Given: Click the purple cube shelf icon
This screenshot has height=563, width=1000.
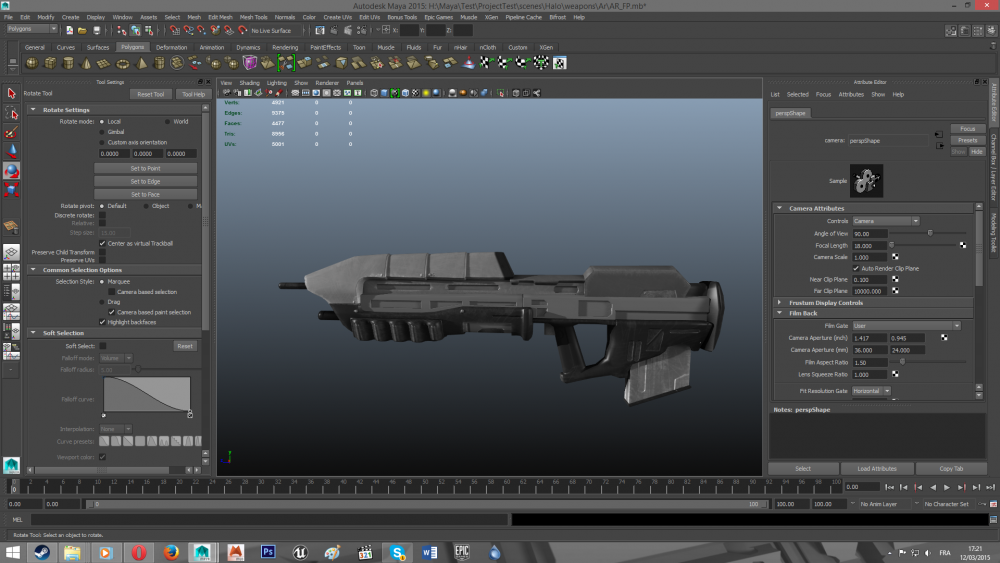Looking at the screenshot, I should click(x=249, y=63).
